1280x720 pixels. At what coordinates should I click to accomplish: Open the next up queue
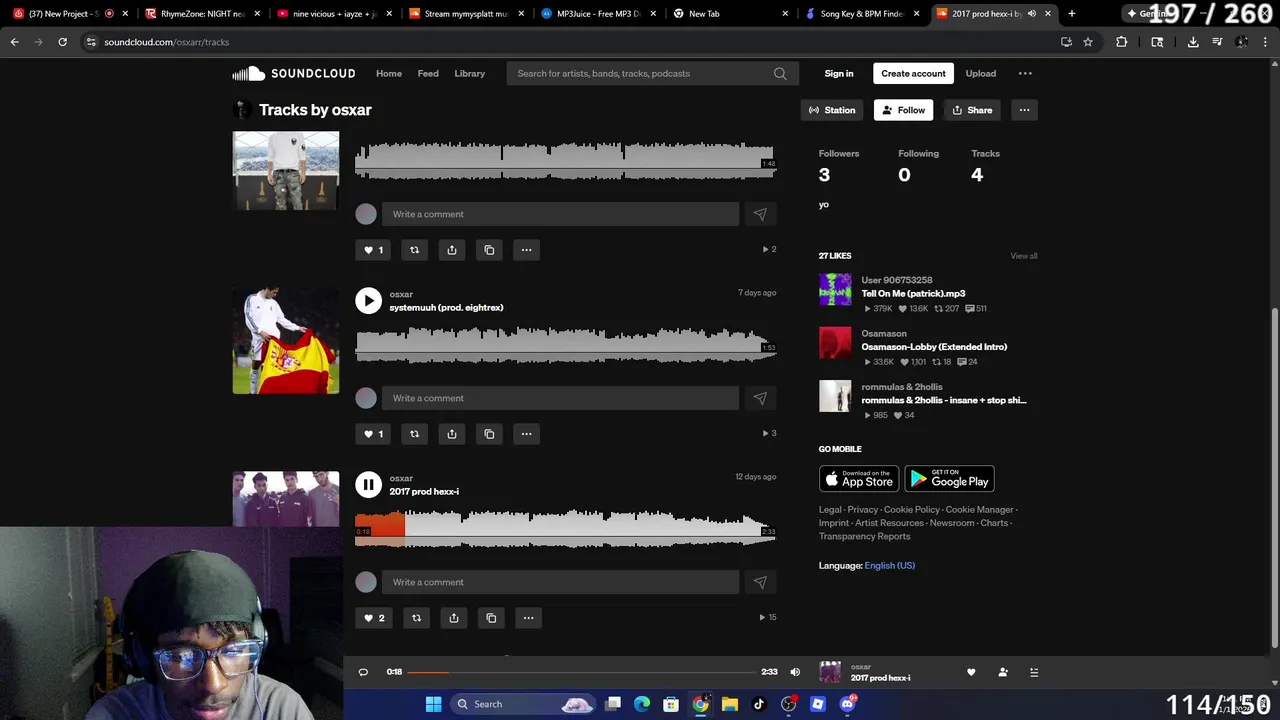(x=1034, y=672)
